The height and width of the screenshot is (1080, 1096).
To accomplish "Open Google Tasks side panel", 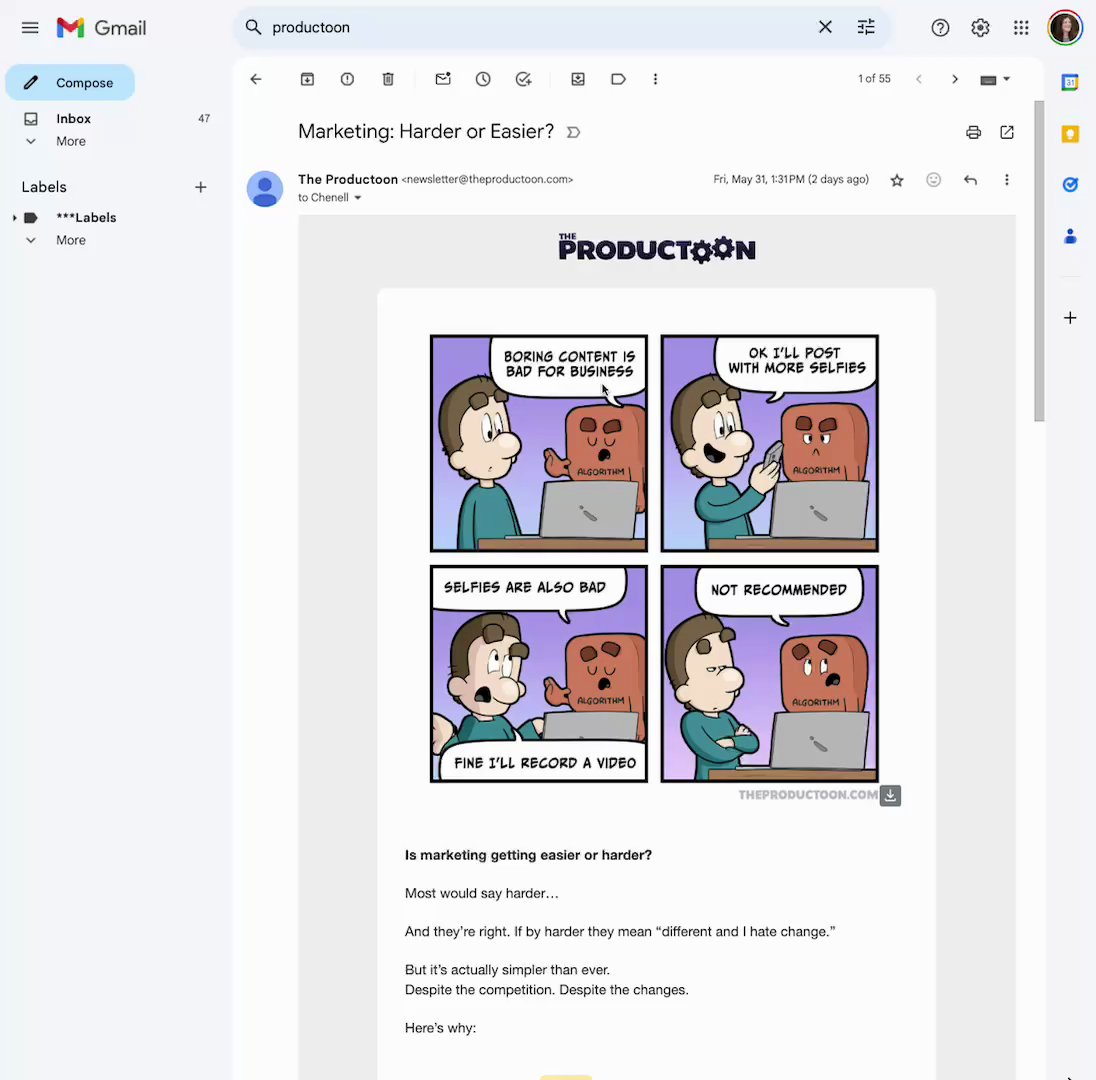I will [x=1069, y=185].
